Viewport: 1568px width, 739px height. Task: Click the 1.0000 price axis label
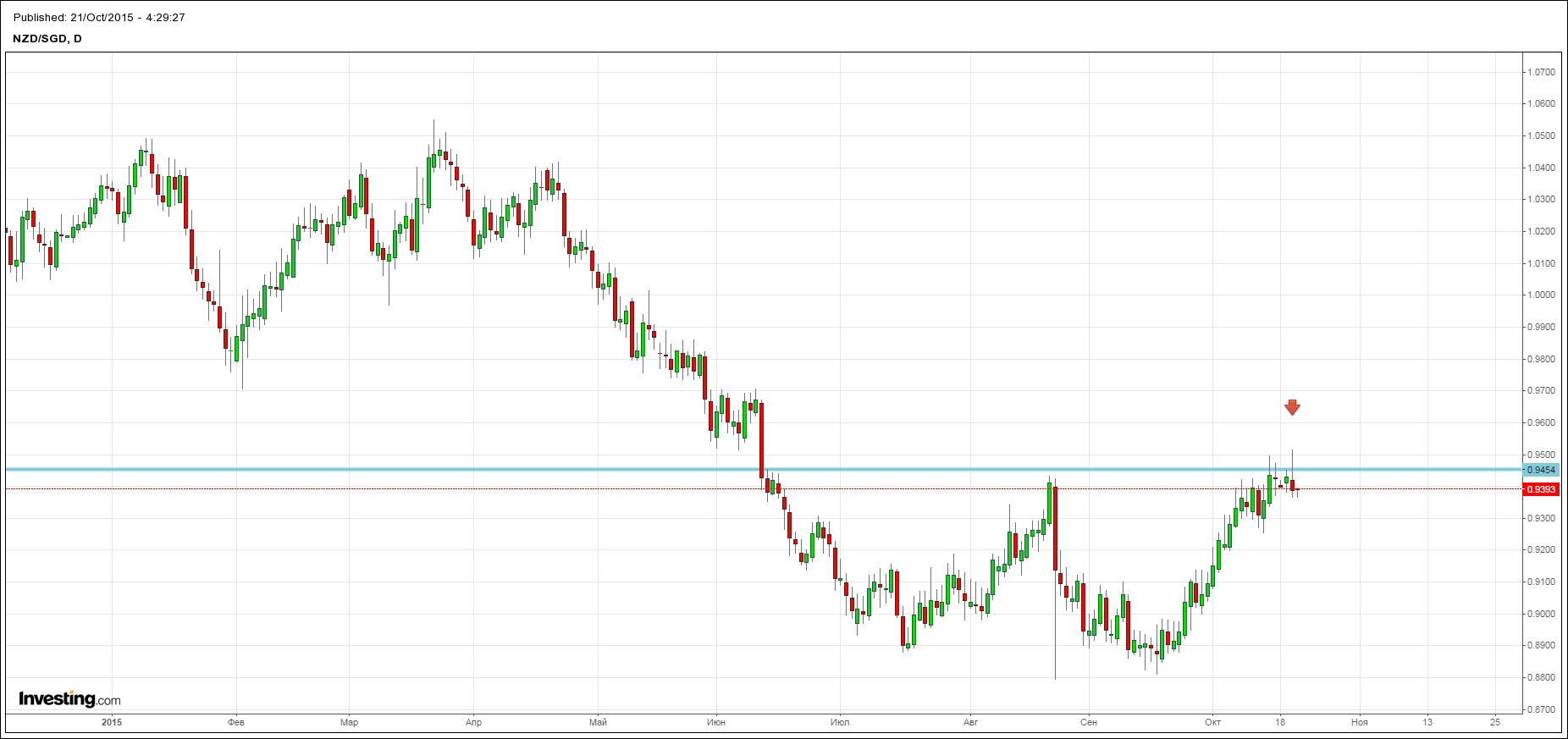coord(1539,295)
